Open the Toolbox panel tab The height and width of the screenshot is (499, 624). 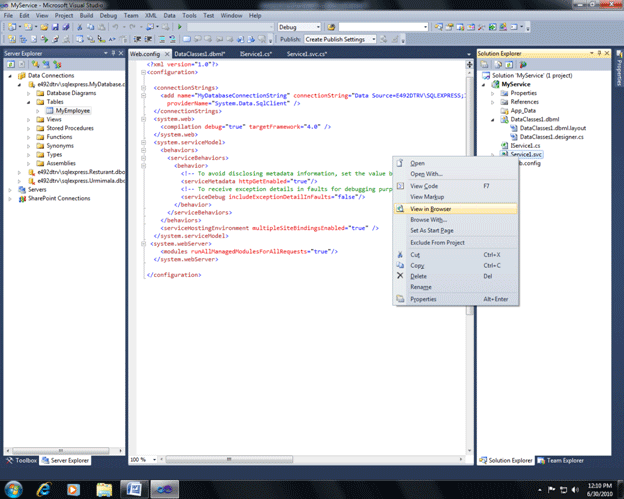24,460
